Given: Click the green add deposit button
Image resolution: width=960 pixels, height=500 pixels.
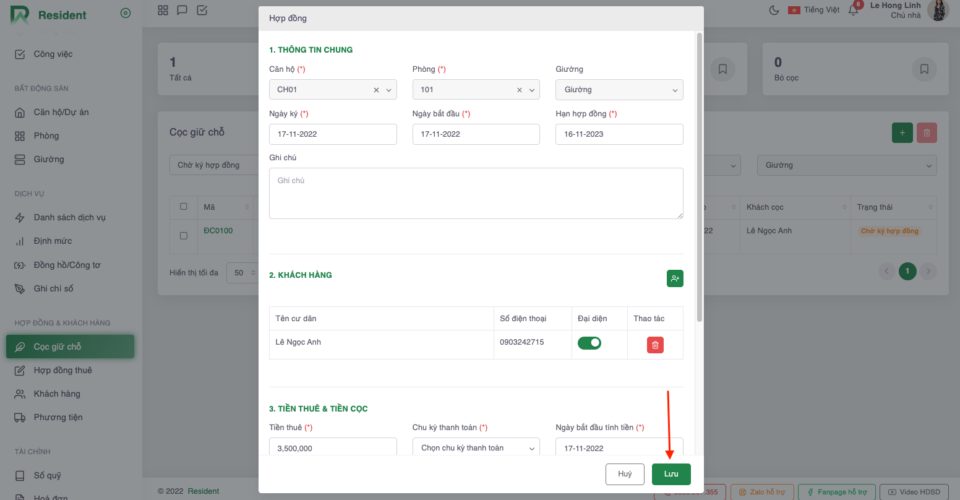Looking at the screenshot, I should (902, 133).
